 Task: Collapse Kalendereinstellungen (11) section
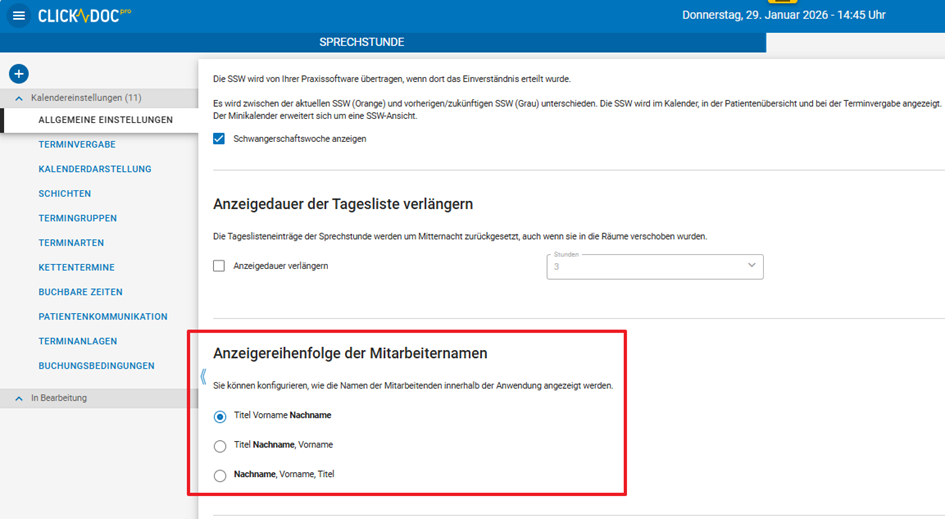click(x=19, y=98)
